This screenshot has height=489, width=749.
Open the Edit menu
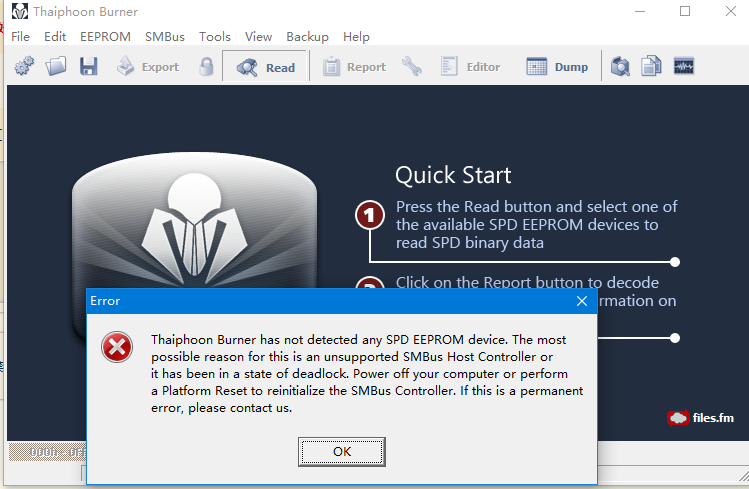(x=55, y=37)
